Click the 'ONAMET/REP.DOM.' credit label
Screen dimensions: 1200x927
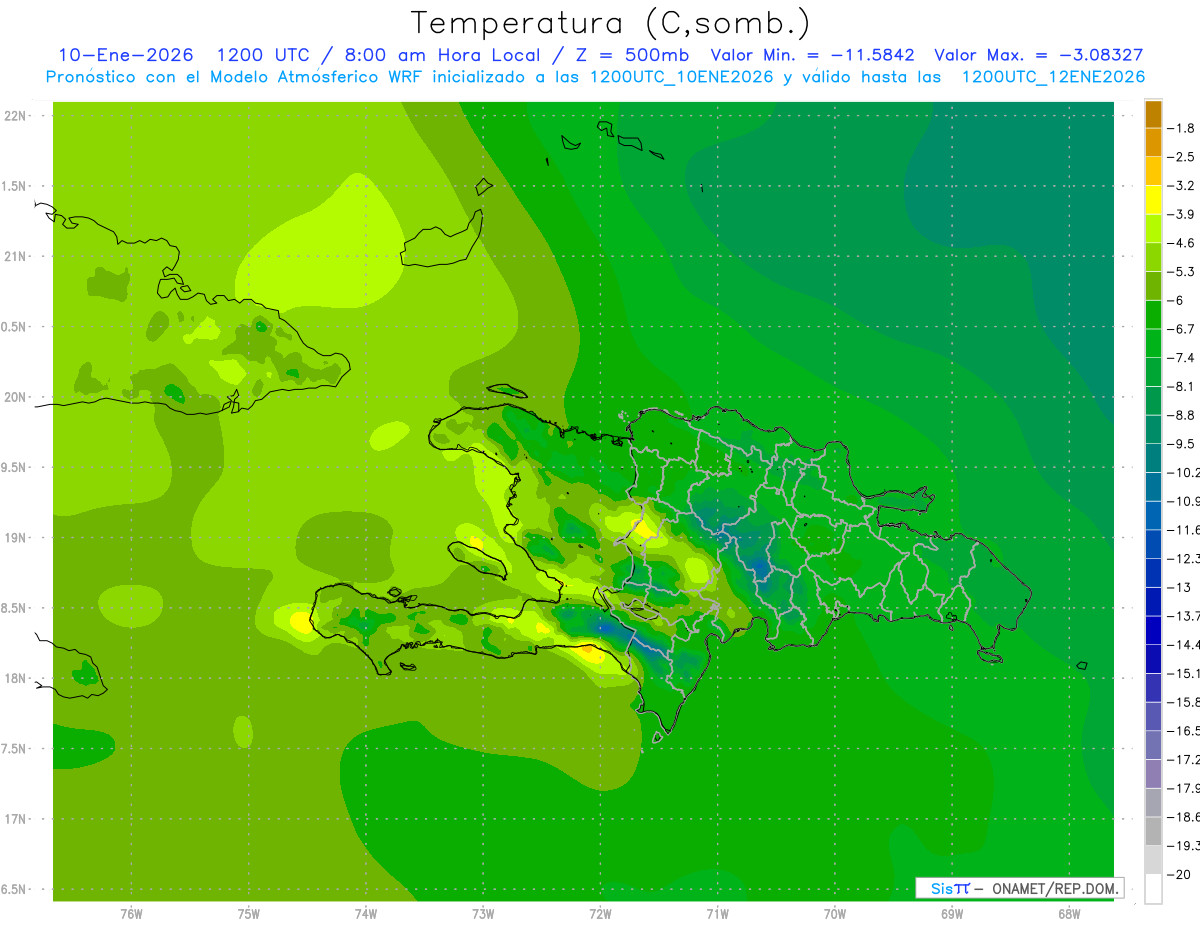point(1055,888)
